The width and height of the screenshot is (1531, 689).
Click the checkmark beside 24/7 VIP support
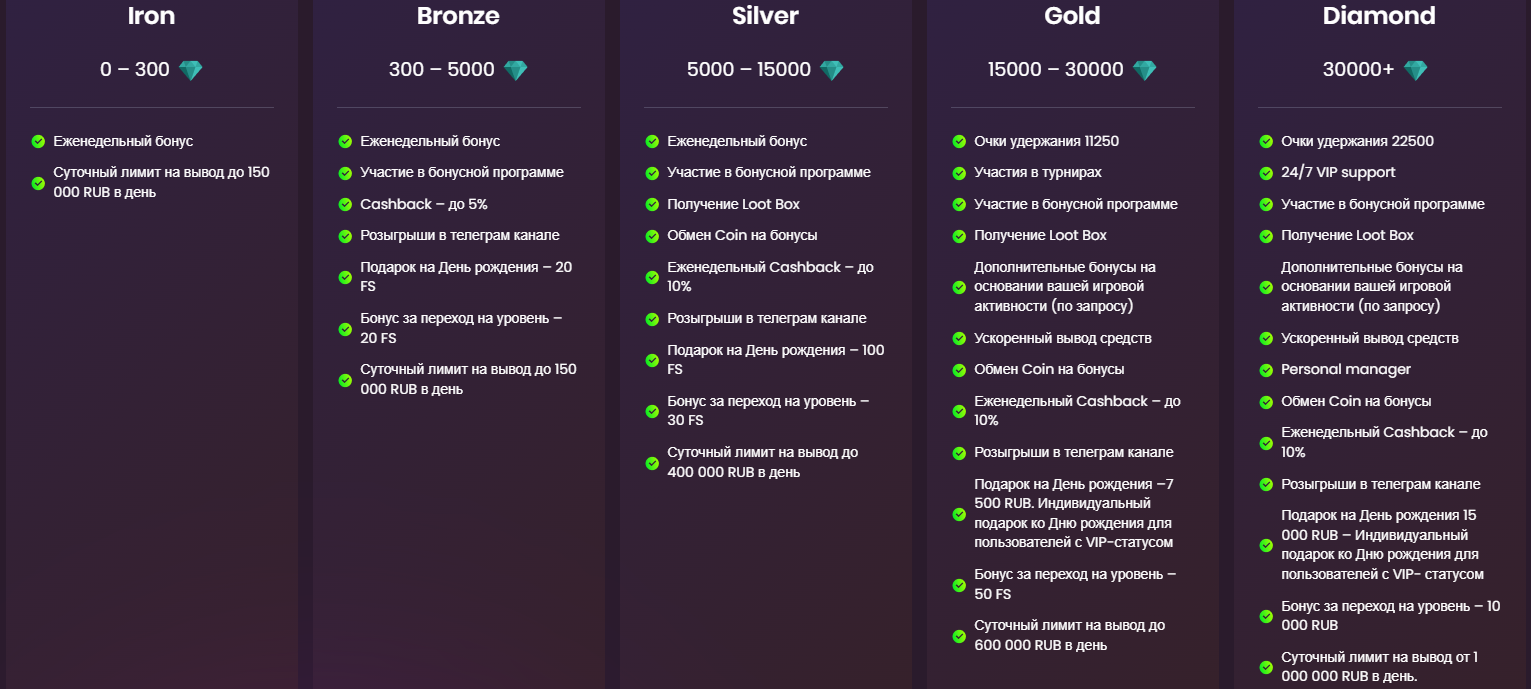click(1266, 173)
